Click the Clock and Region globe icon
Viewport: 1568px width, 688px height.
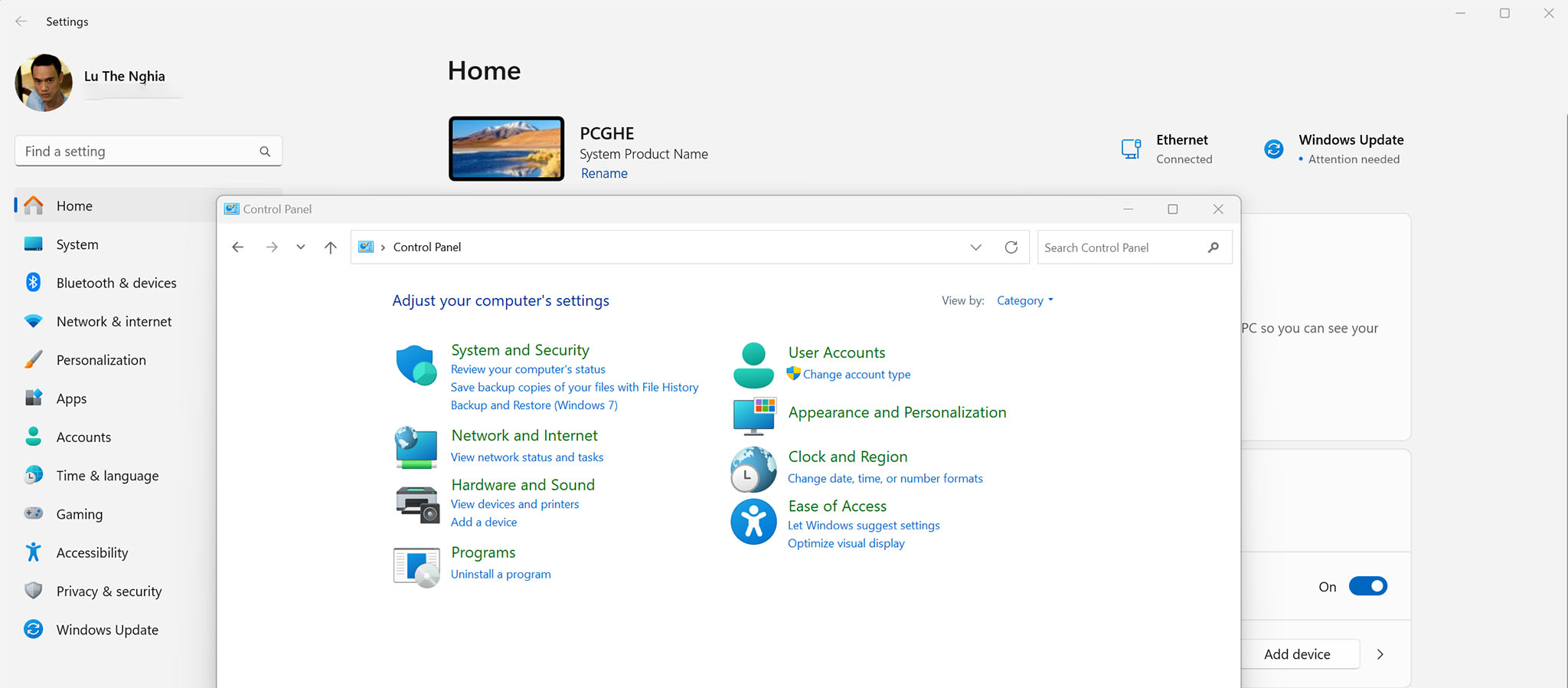(x=753, y=469)
